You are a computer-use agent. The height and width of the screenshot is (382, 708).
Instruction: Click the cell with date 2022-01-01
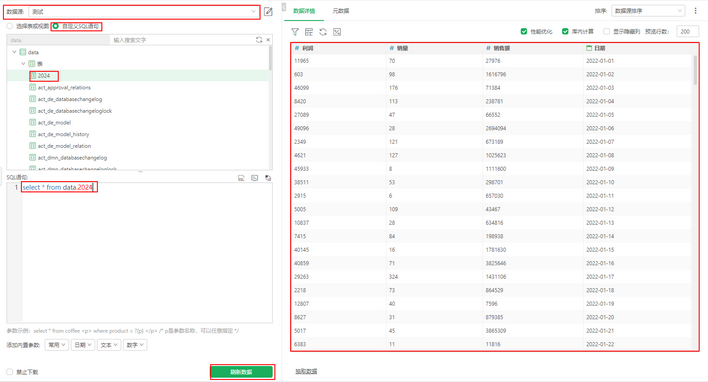pyautogui.click(x=600, y=61)
